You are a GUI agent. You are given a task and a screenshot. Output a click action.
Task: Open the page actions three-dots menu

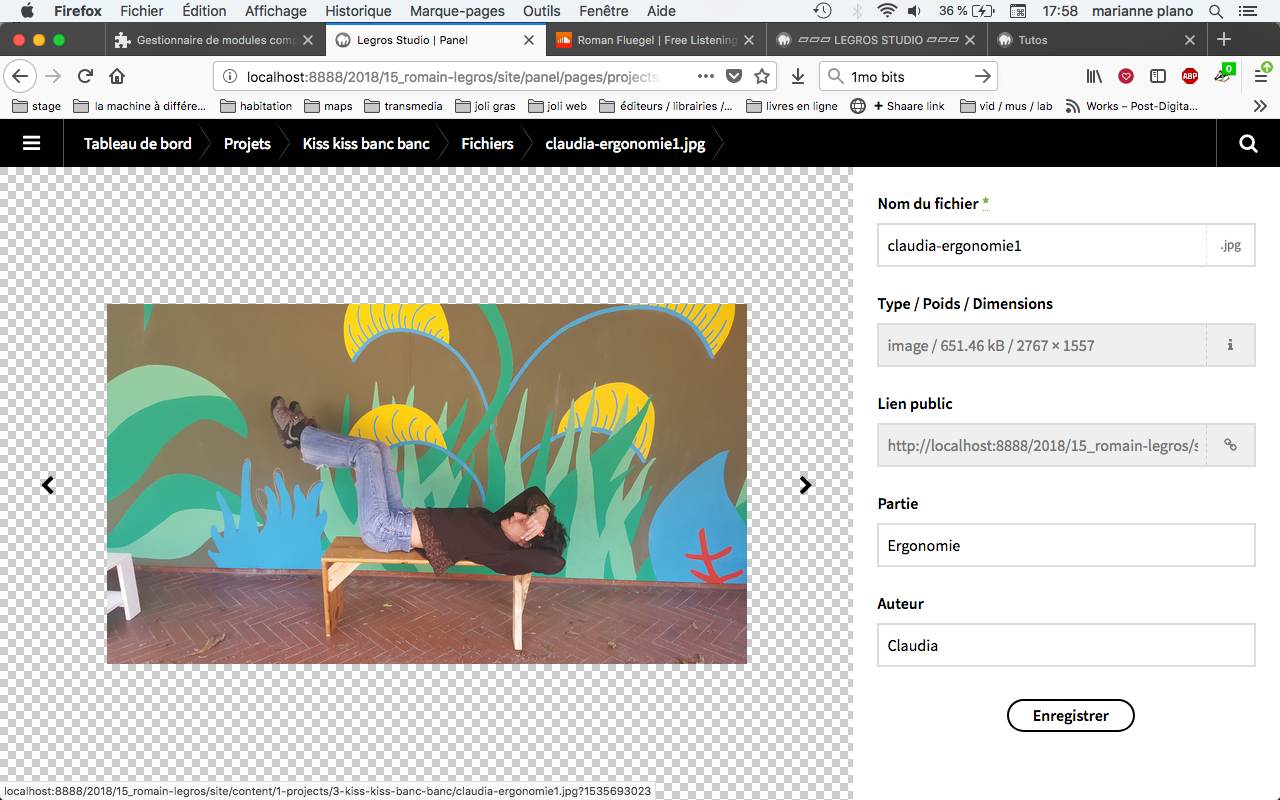[705, 77]
